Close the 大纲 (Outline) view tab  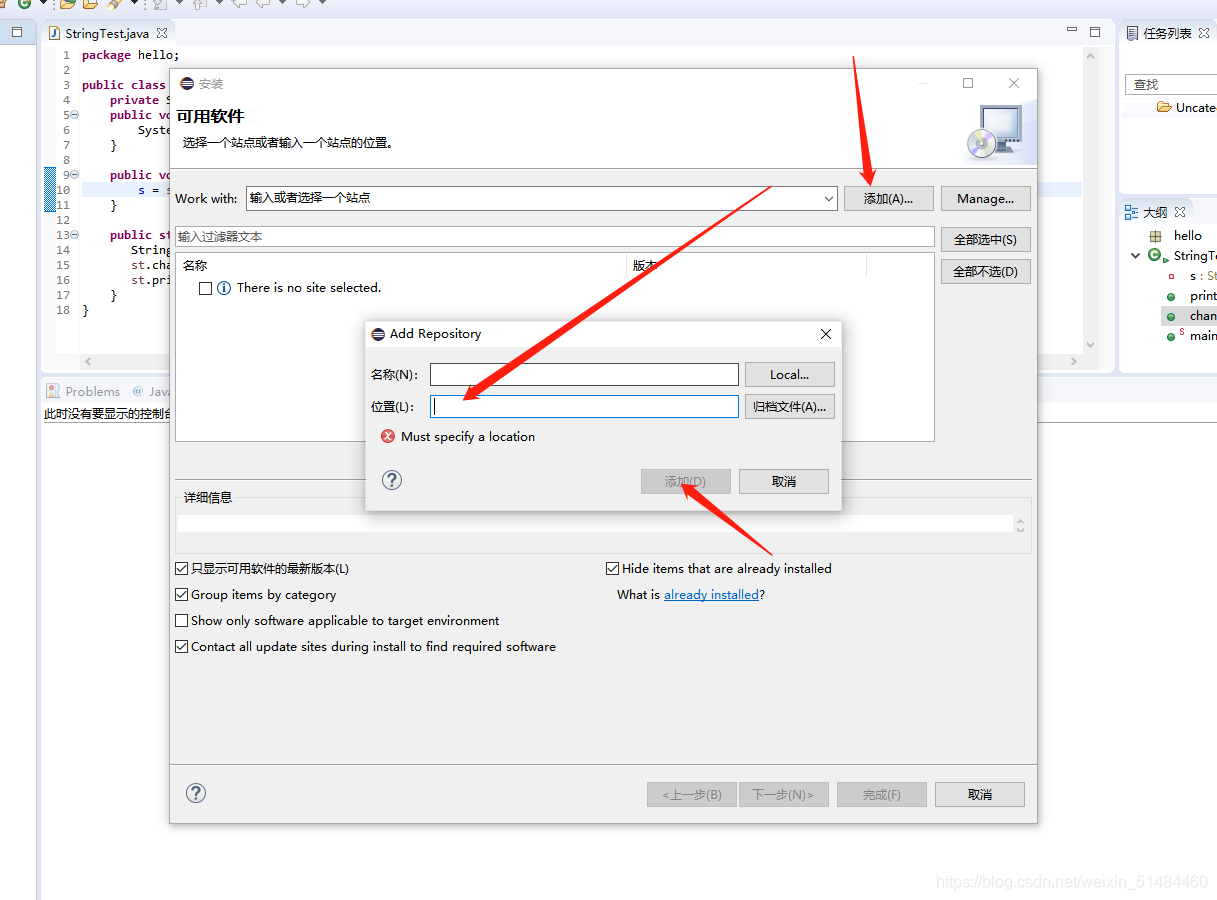(x=1180, y=212)
